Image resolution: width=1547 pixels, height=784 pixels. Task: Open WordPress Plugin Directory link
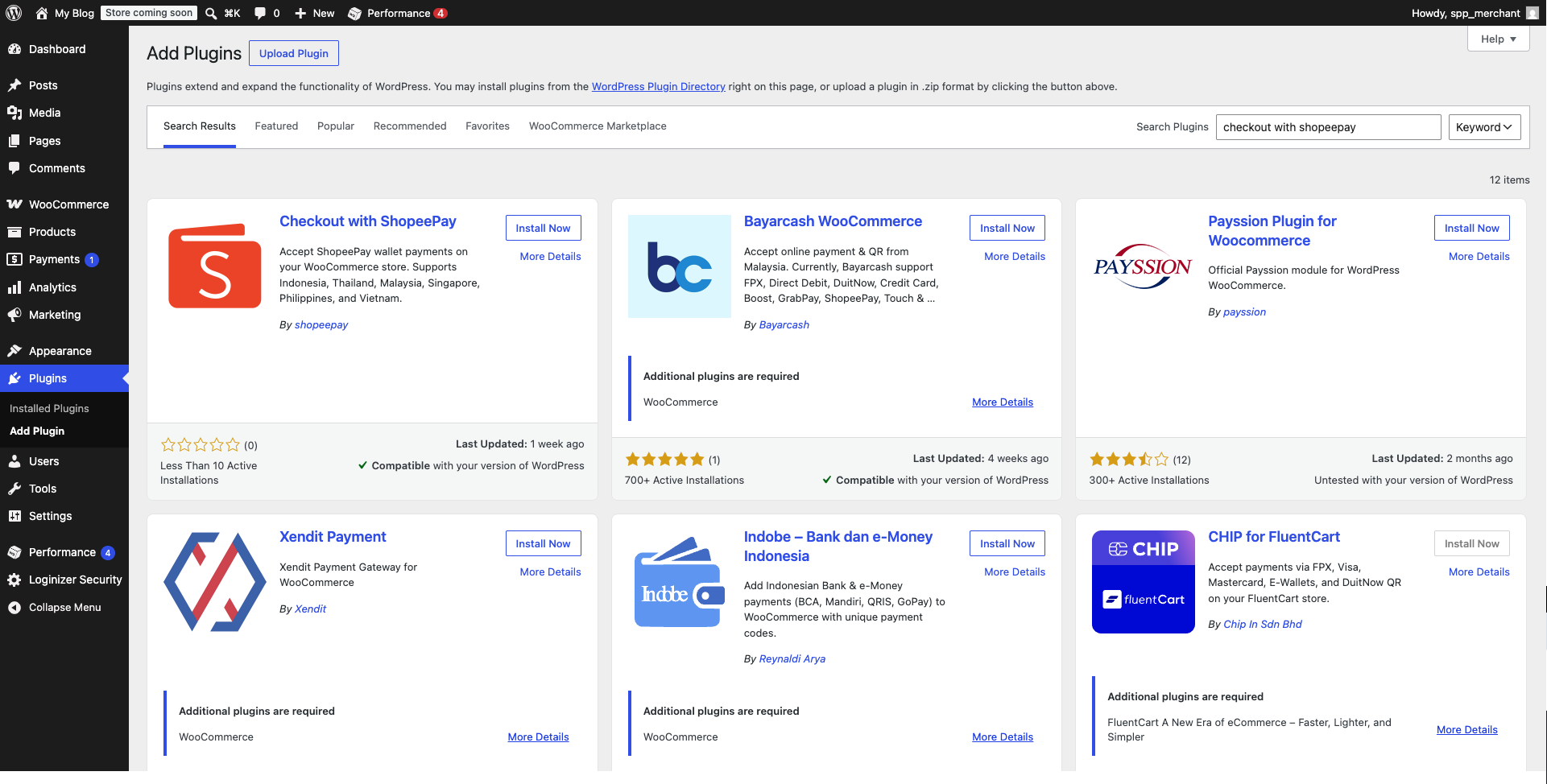[x=659, y=86]
